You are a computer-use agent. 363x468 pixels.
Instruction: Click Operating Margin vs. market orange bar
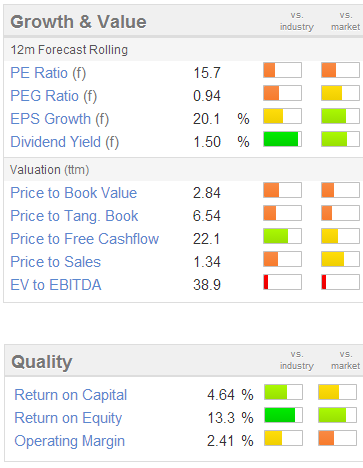[x=337, y=438]
